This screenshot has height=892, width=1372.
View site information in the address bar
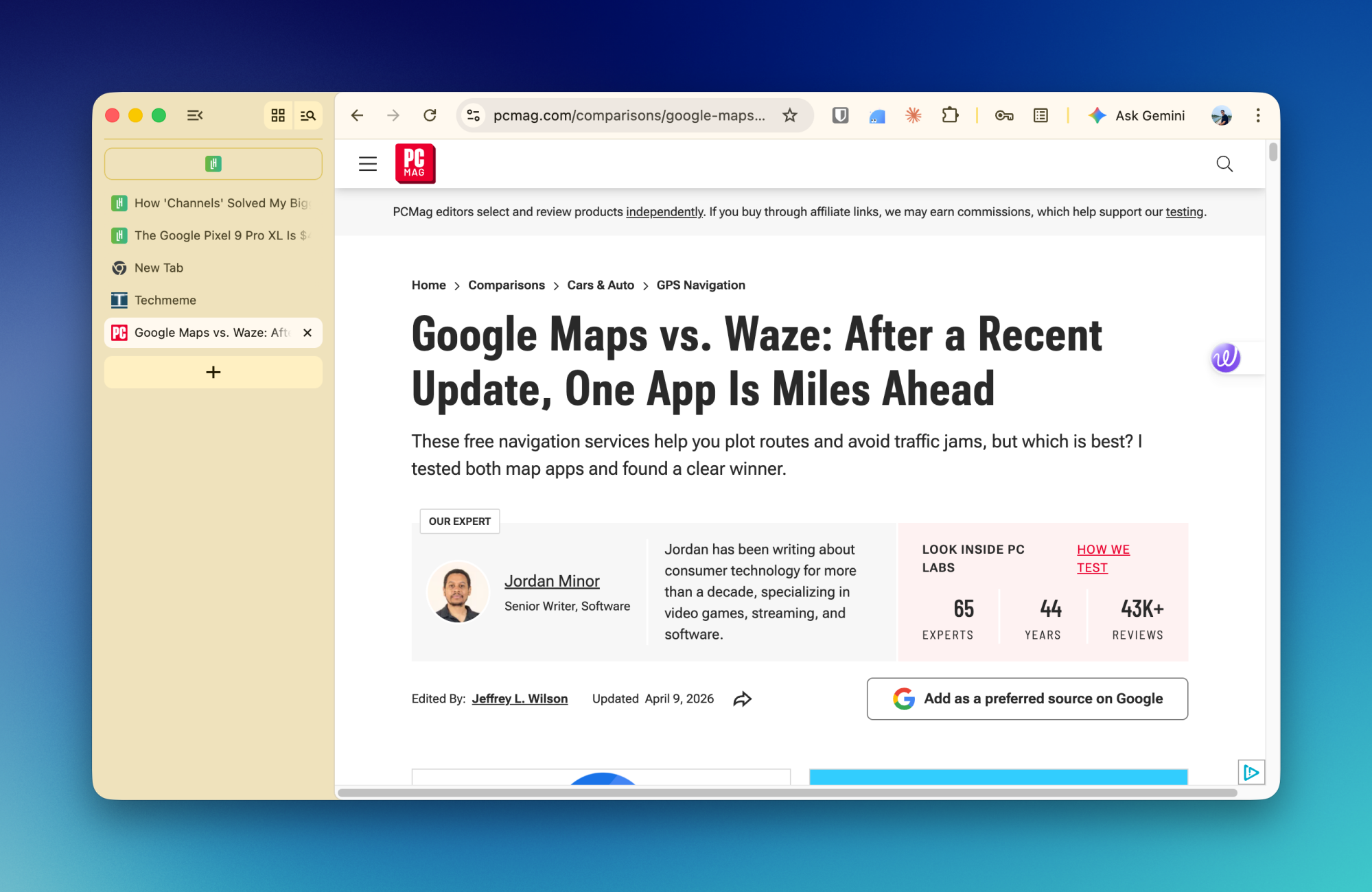473,115
